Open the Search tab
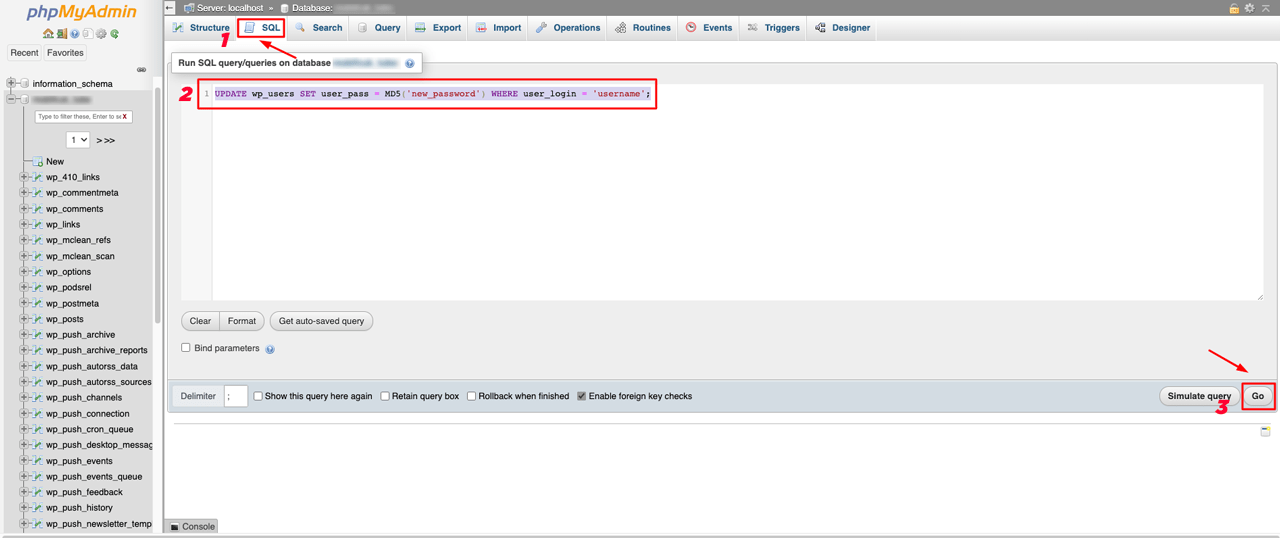 [319, 28]
